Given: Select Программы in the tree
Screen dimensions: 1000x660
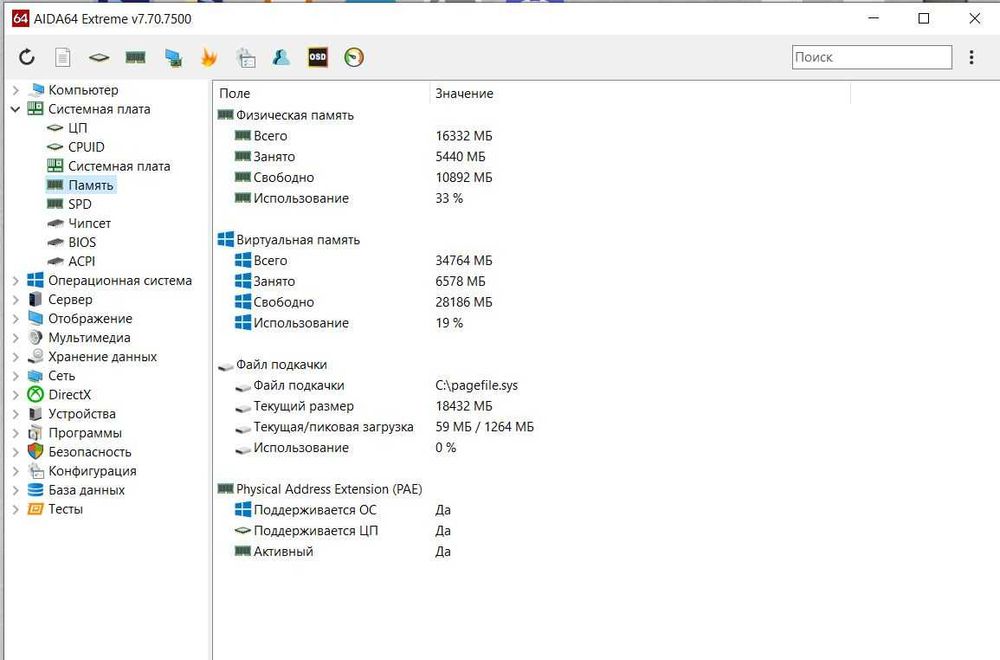Looking at the screenshot, I should tap(85, 433).
